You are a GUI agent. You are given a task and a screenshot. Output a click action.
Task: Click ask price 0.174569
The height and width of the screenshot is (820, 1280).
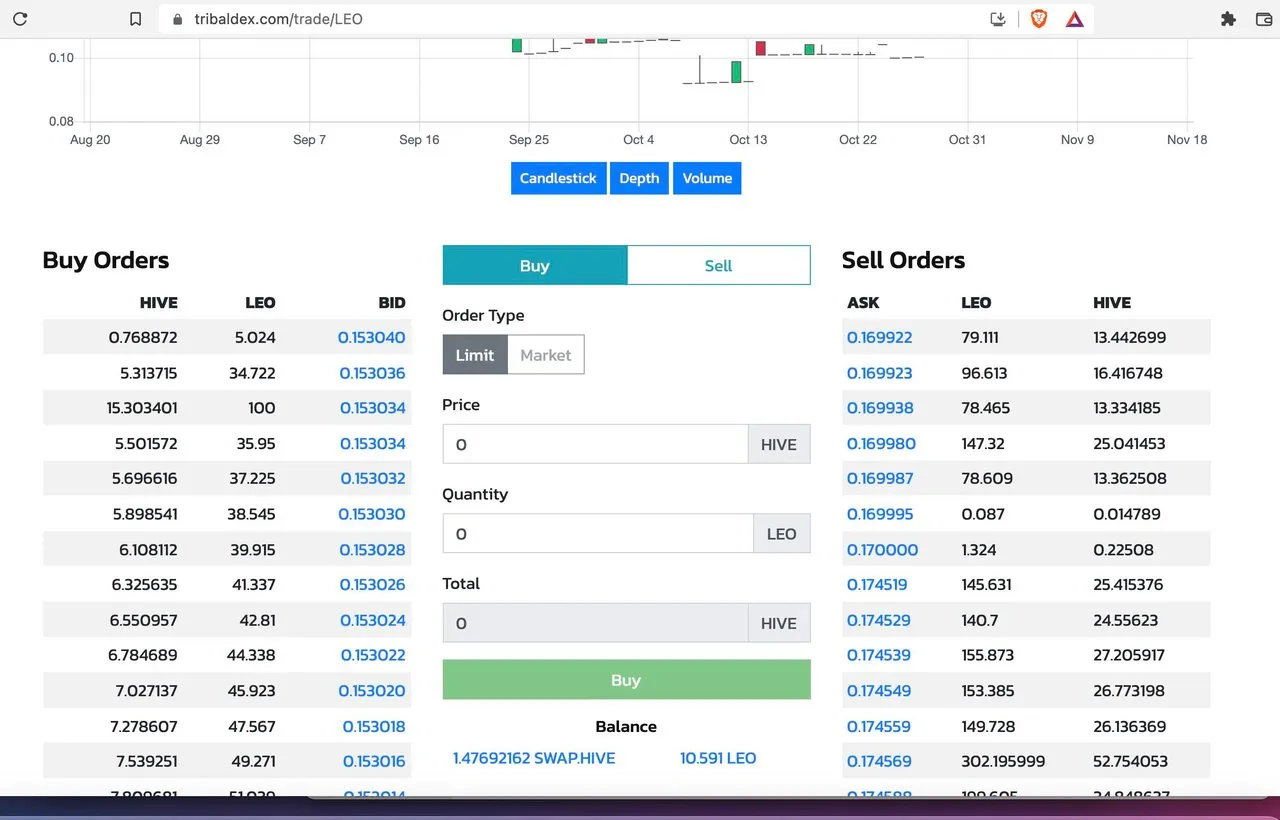pyautogui.click(x=879, y=761)
